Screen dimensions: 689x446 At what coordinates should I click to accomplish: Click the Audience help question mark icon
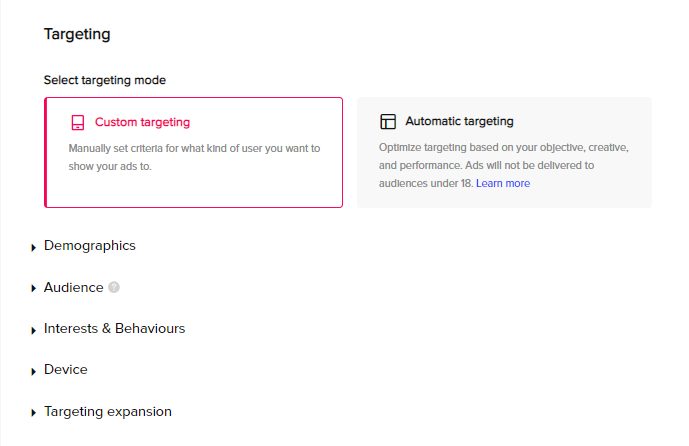[x=114, y=287]
